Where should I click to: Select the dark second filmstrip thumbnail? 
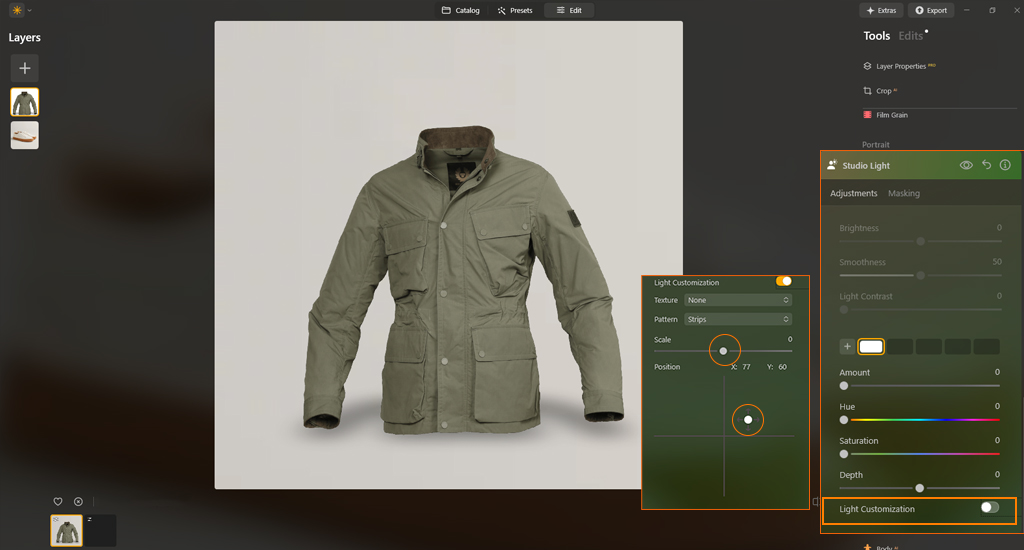click(100, 530)
